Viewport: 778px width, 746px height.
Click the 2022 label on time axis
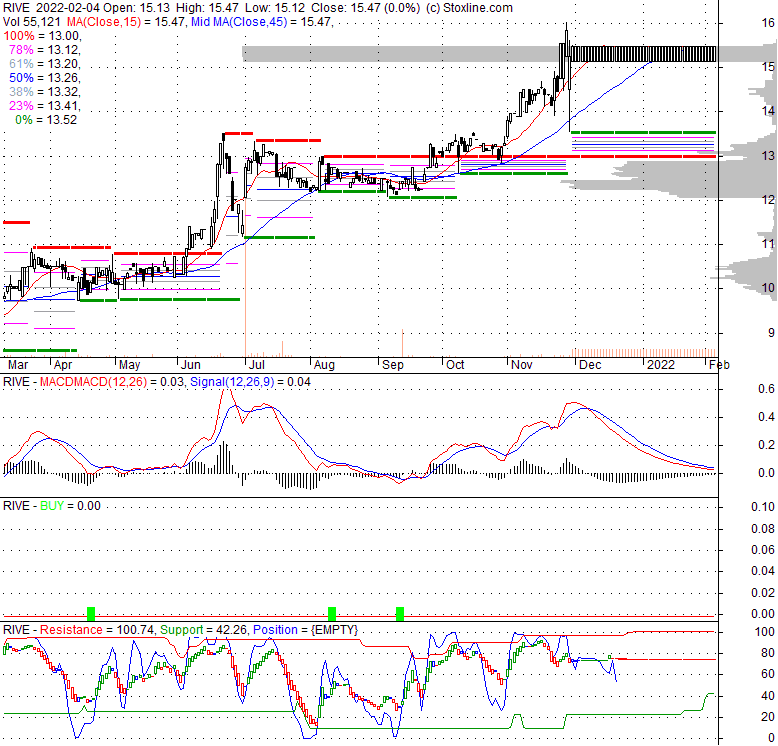(660, 365)
